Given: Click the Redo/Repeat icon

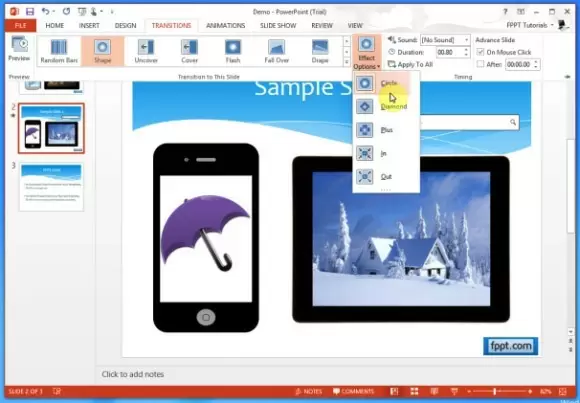Looking at the screenshot, I should (67, 11).
